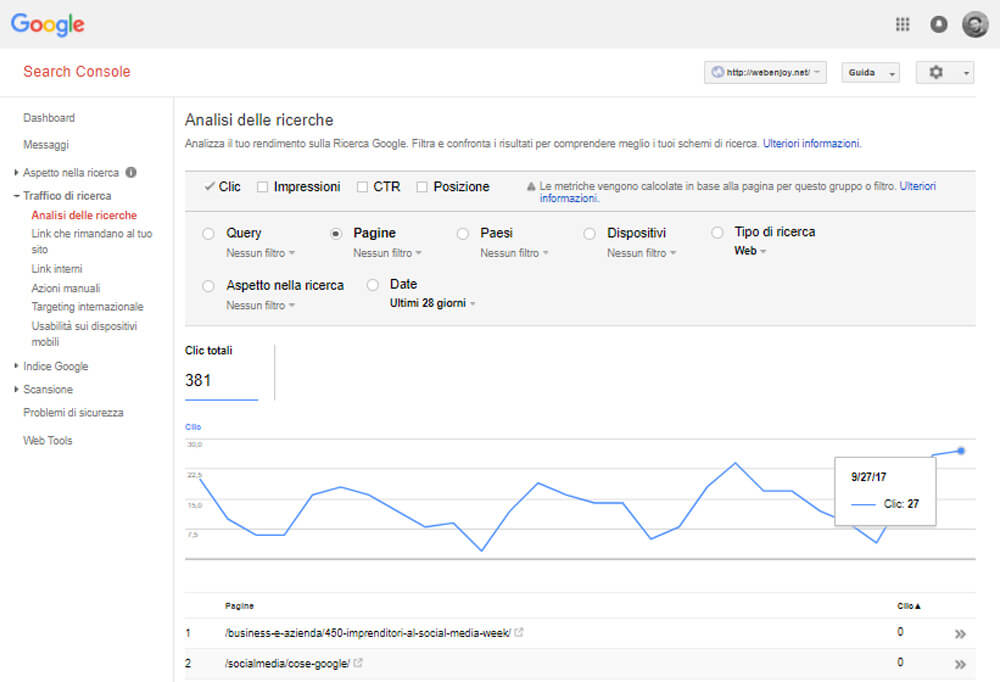Open the notifications bell
1000x682 pixels.
938,24
